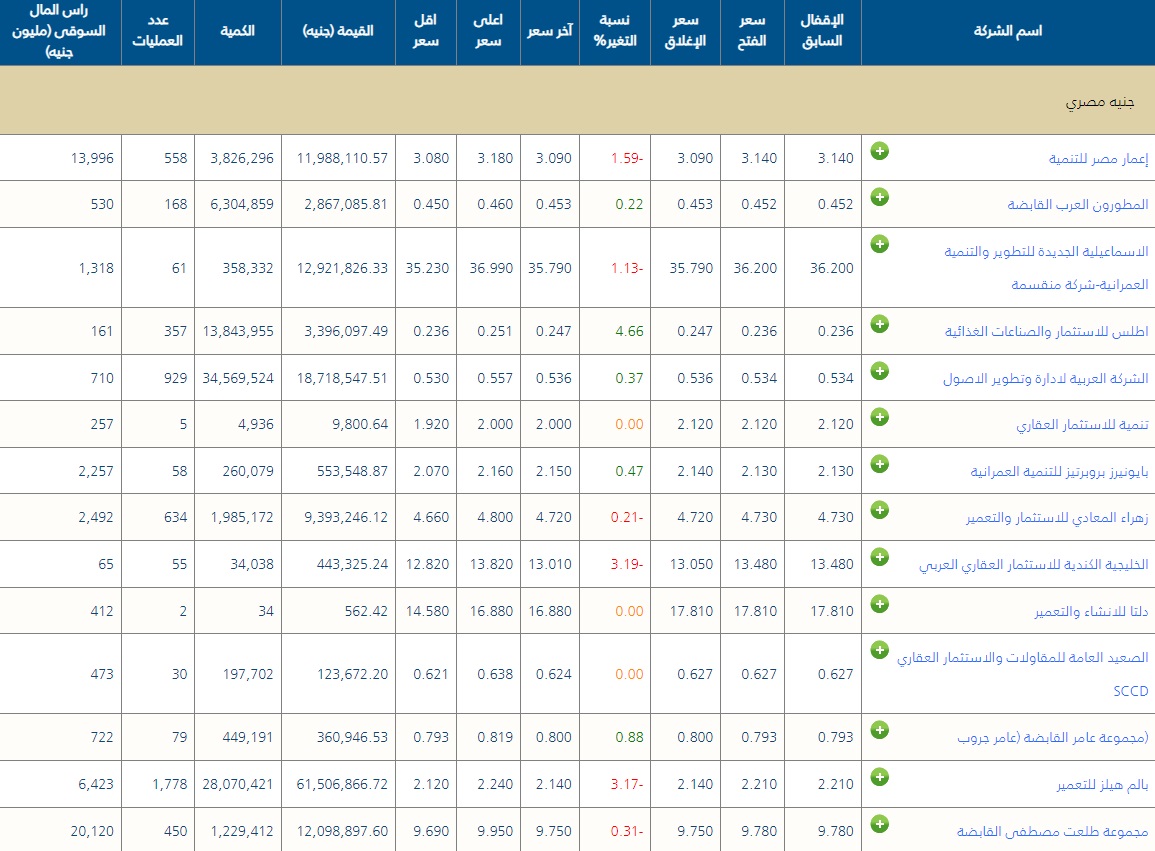Viewport: 1155px width, 851px height.
Task: Select the value cell 360,946.53
Action: tap(352, 737)
